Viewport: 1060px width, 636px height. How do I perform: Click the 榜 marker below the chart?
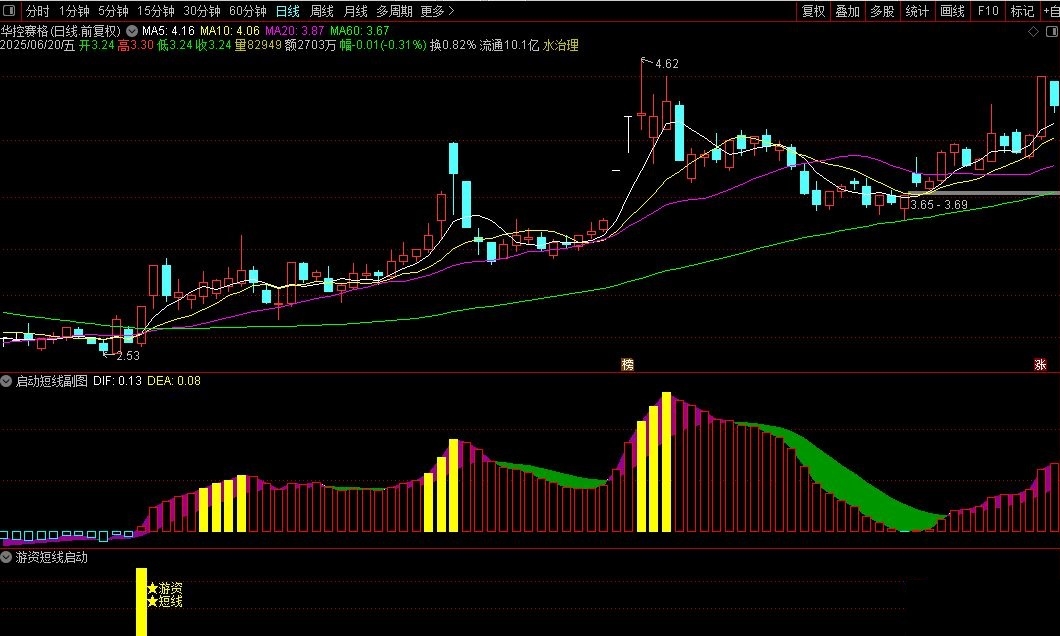pos(627,364)
